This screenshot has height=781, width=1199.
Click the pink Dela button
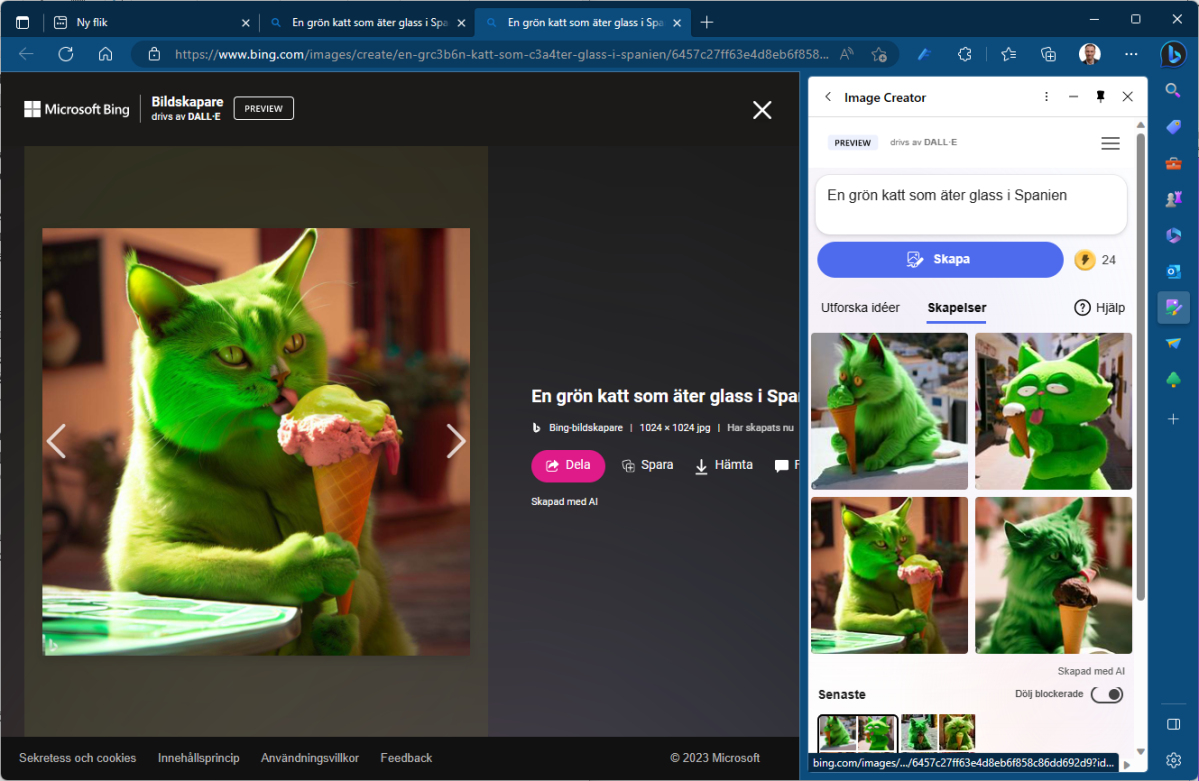pyautogui.click(x=568, y=466)
